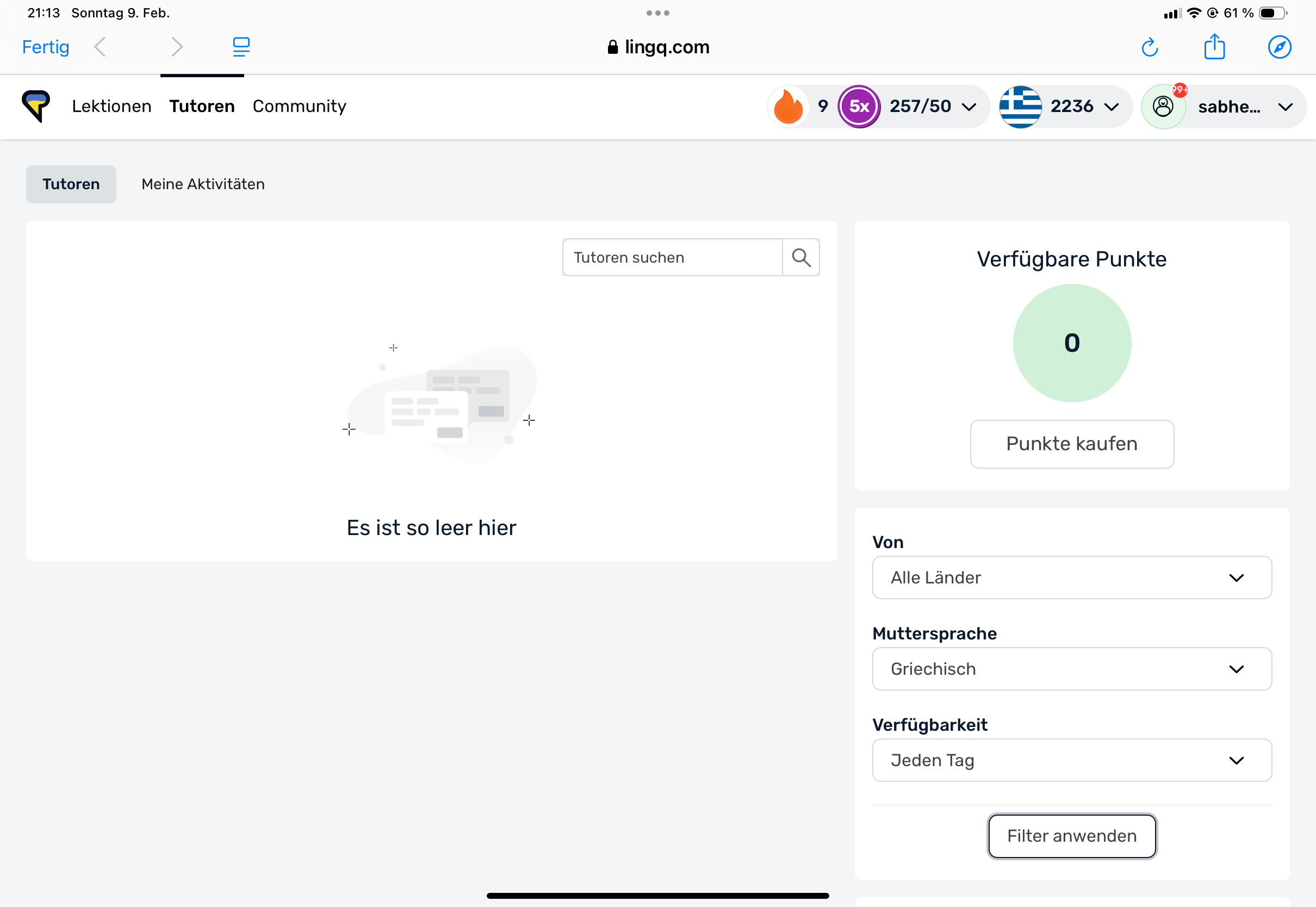Click the magnifying glass search icon

(800, 257)
